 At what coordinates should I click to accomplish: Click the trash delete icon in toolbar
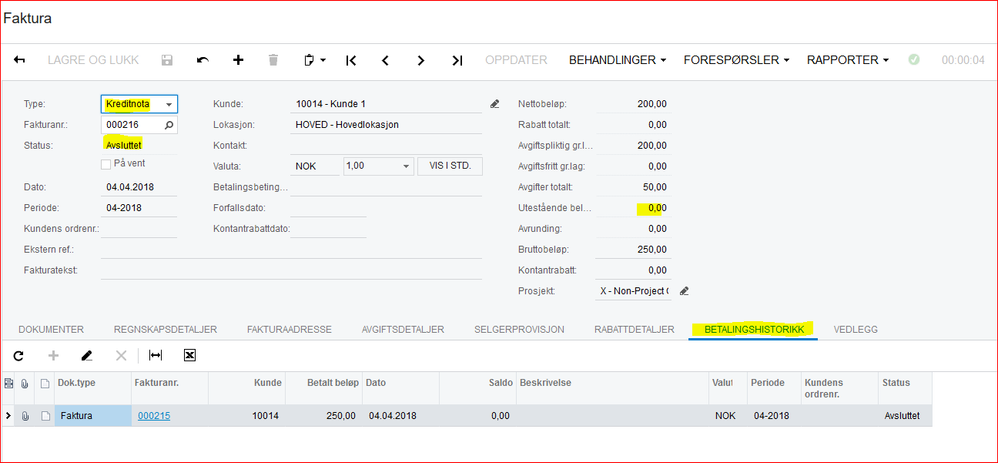[273, 61]
